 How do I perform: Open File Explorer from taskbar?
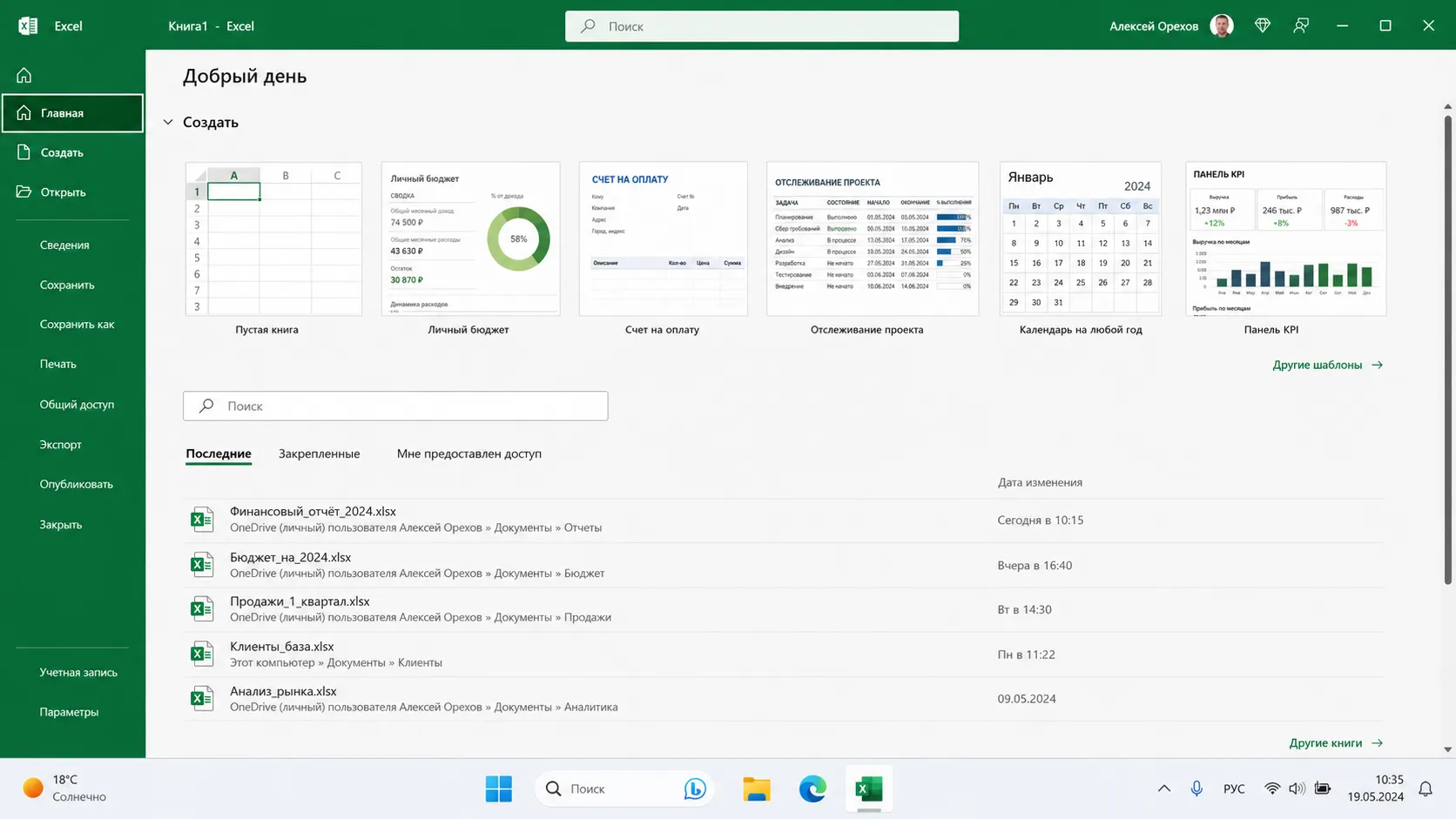point(757,789)
